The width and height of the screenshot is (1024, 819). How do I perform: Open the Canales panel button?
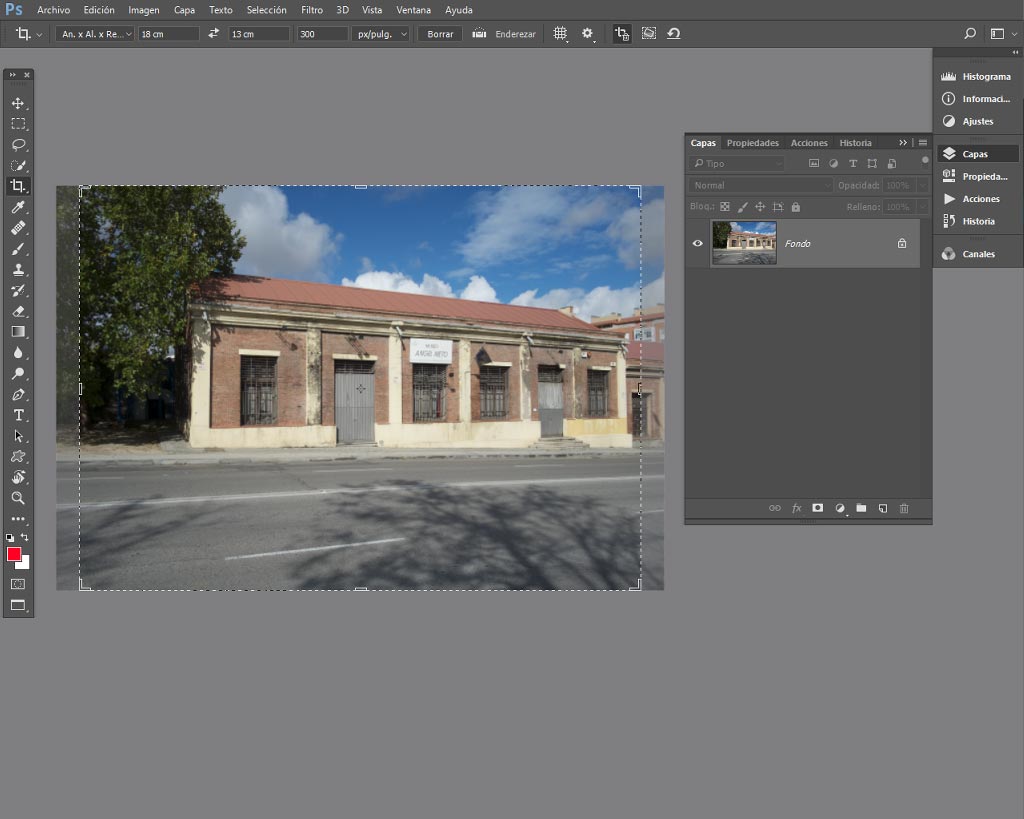(978, 254)
